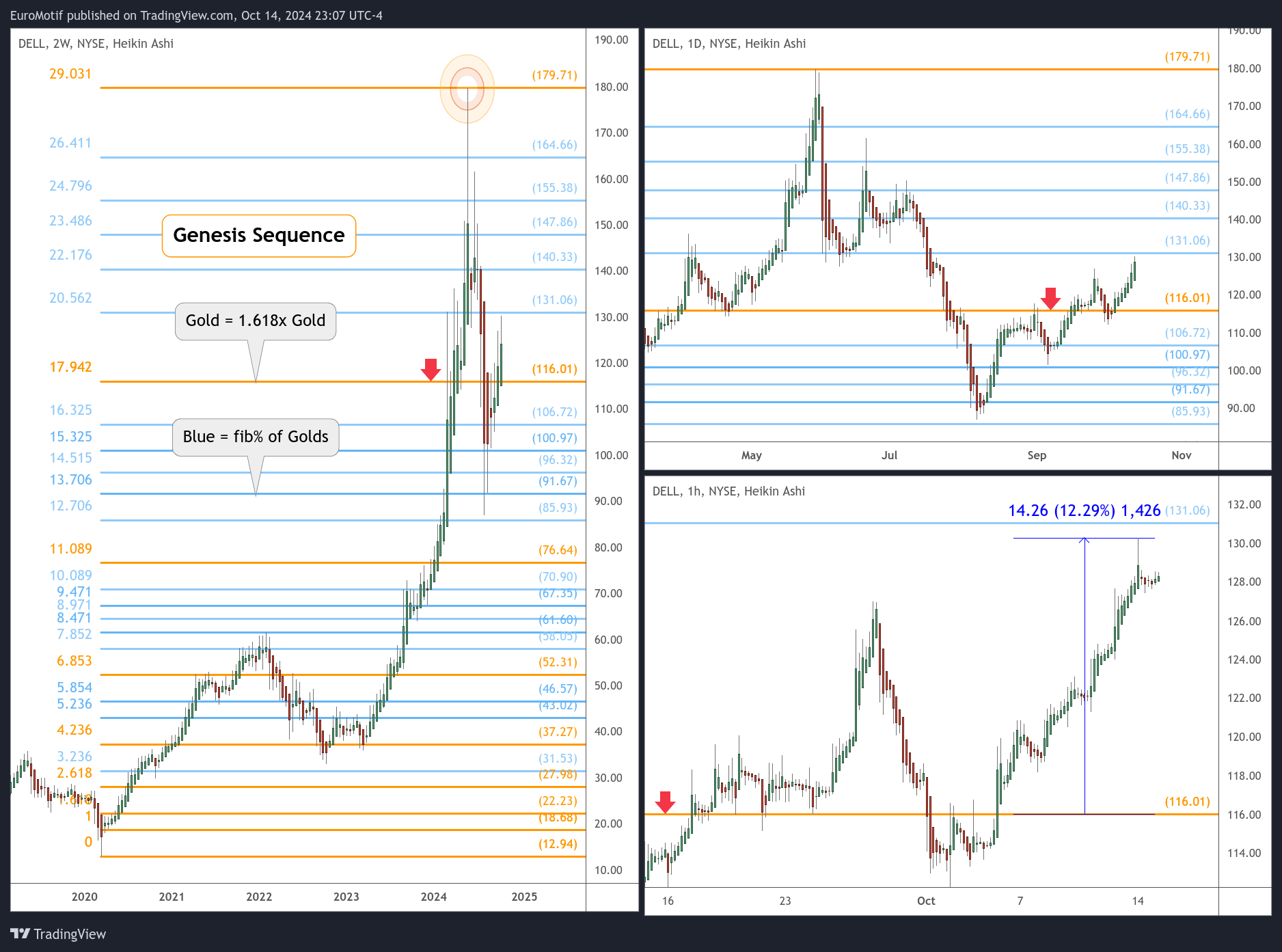Click the 29.031 fib level label
1282x952 pixels.
click(70, 74)
